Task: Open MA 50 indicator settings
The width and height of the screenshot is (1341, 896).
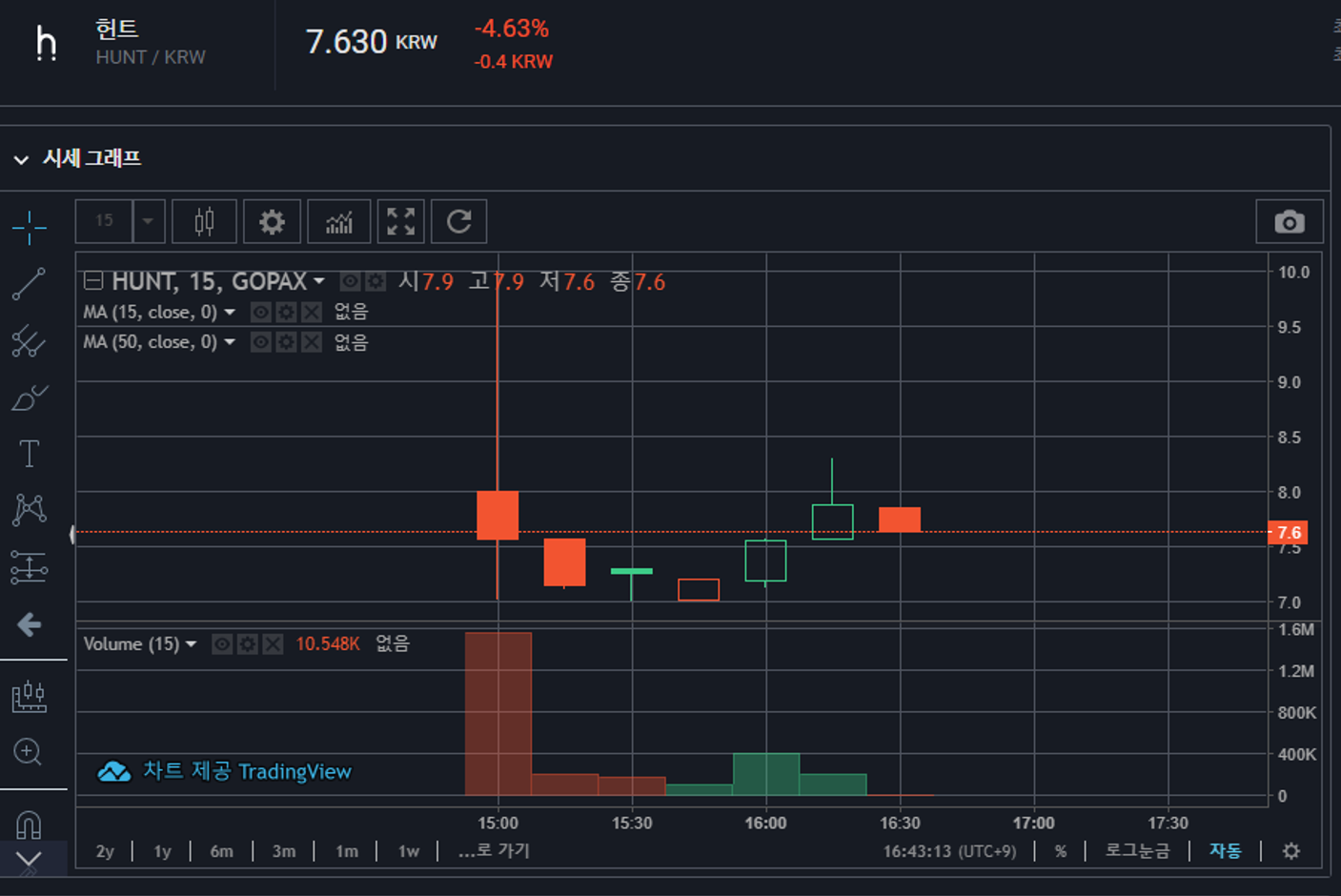Action: (x=286, y=342)
